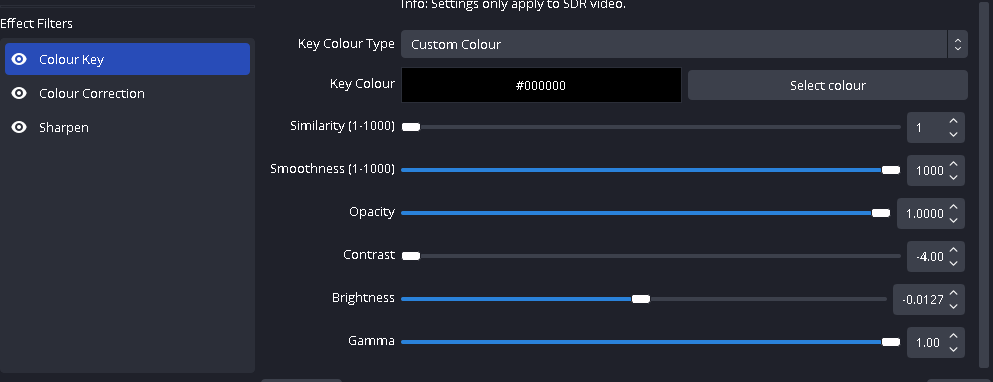Click the middle of the Similarity slider track

tap(651, 127)
